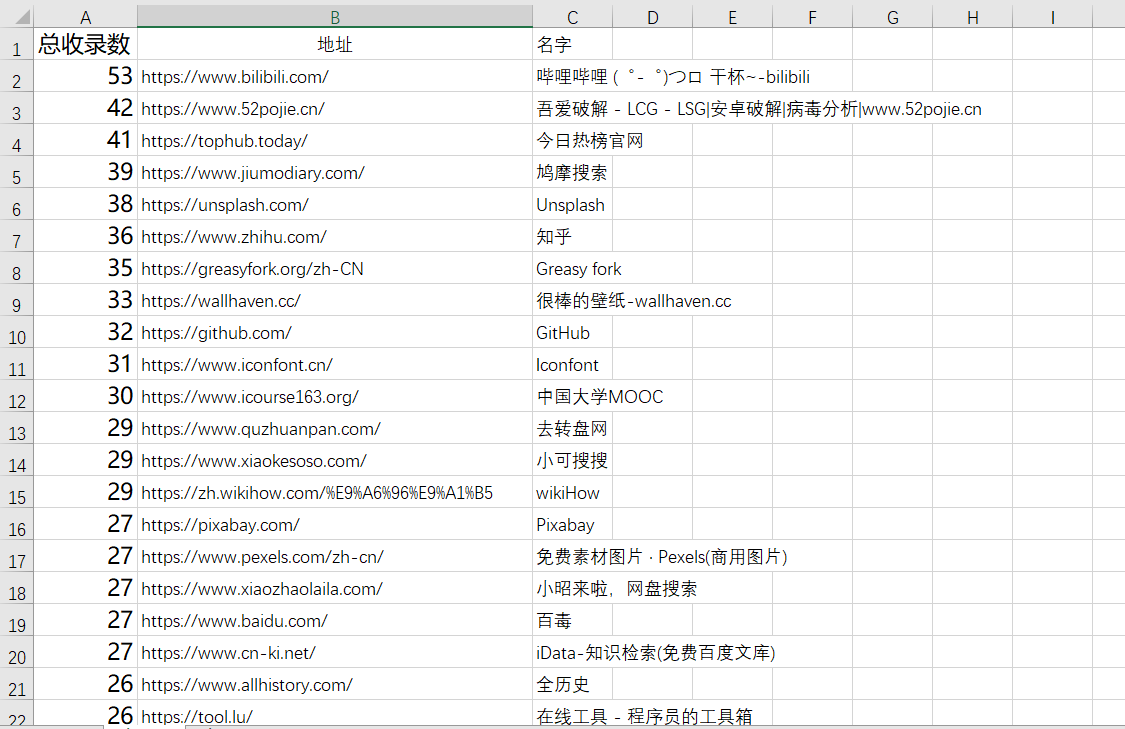The image size is (1125, 729).
Task: Click the https://greasyfork.org/zh-CN cell
Action: tap(335, 268)
